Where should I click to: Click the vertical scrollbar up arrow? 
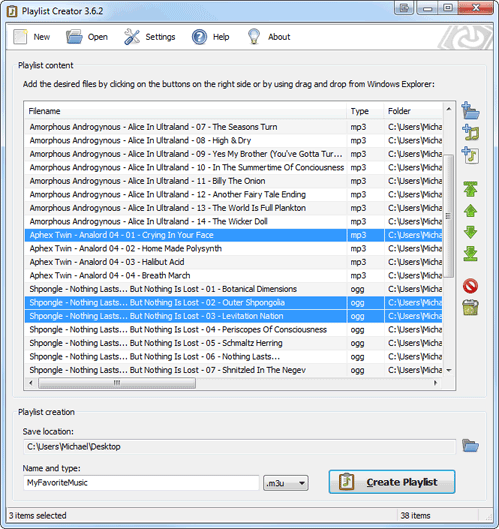[449, 109]
